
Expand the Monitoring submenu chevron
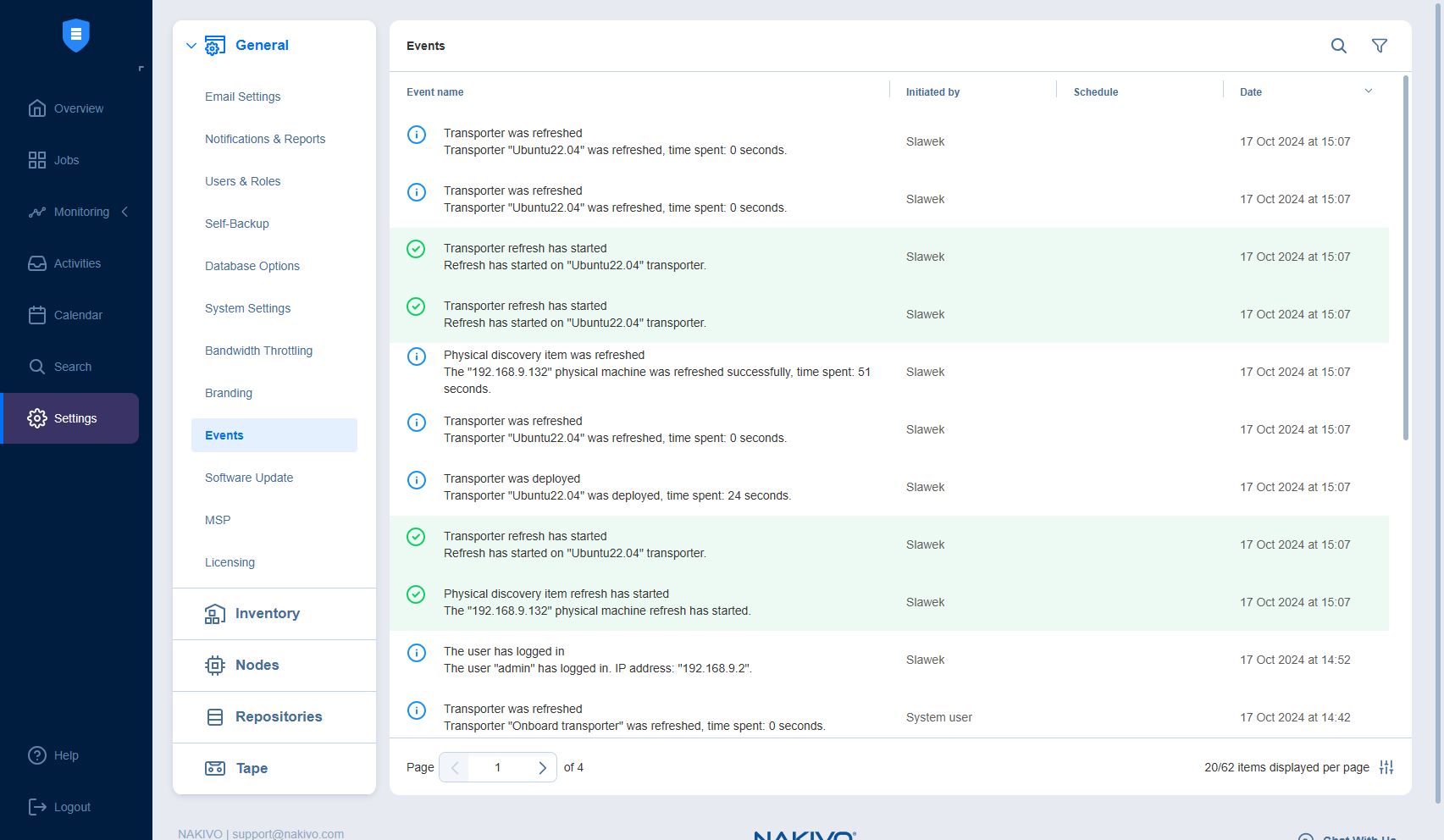125,212
